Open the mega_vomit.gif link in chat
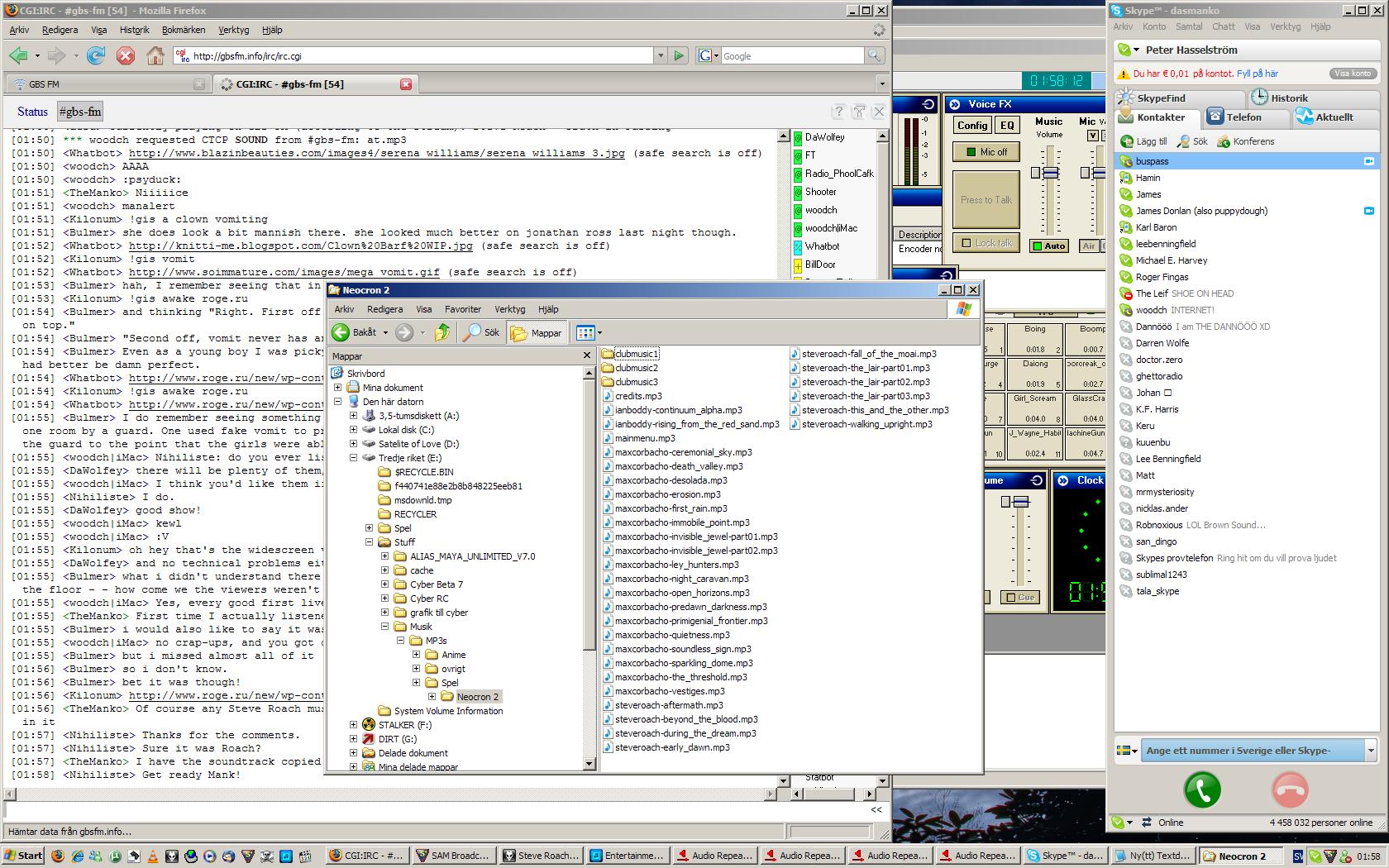This screenshot has height=868, width=1389. [x=284, y=272]
